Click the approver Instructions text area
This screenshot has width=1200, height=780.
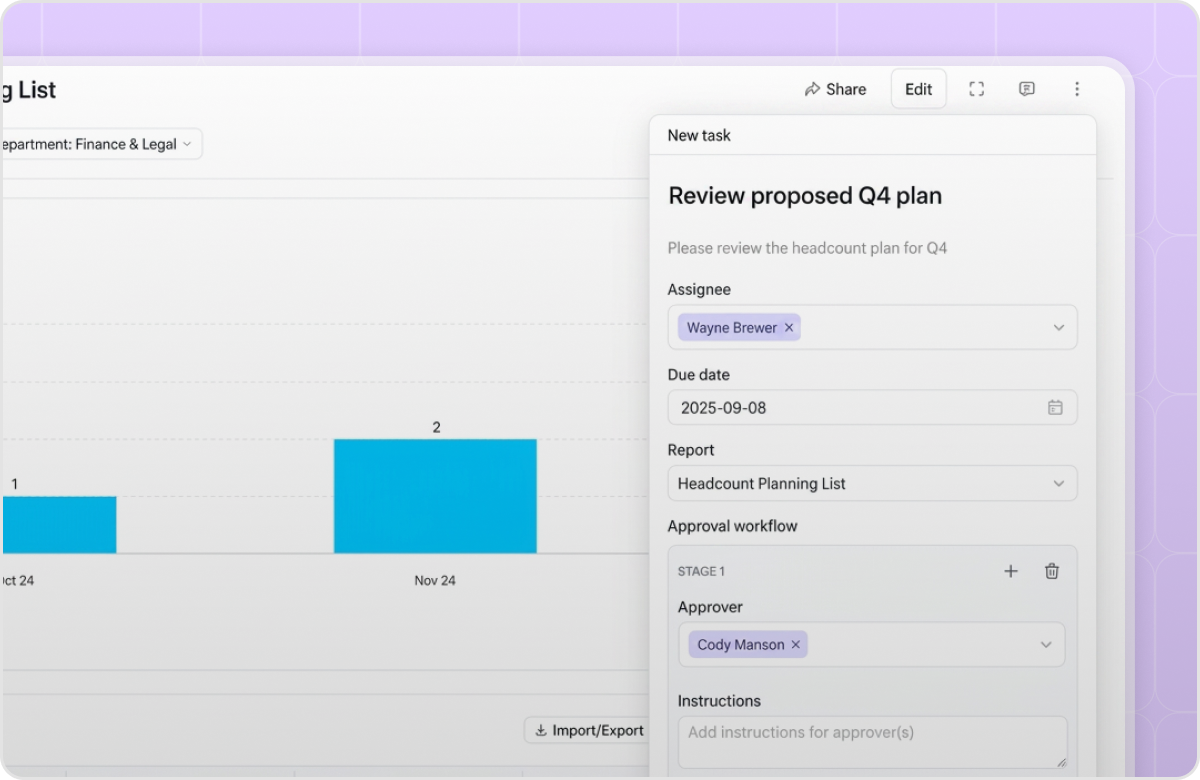(872, 742)
